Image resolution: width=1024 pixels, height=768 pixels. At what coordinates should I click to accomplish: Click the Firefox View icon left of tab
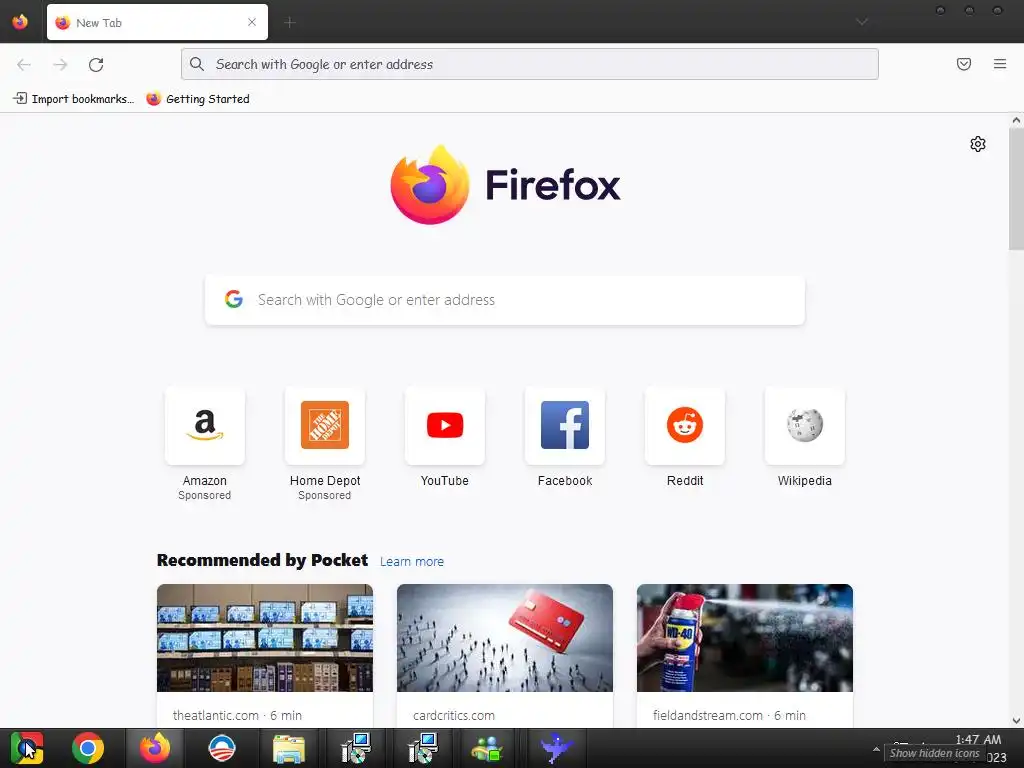(20, 22)
